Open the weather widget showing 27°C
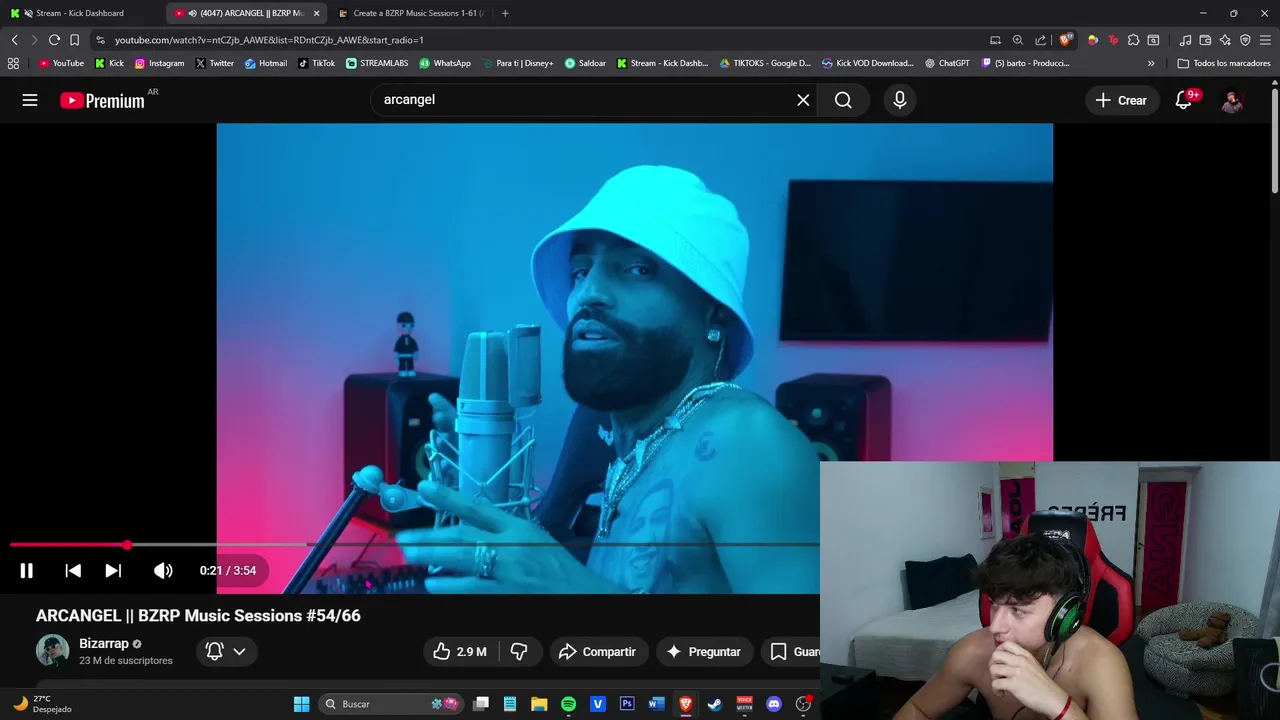The image size is (1280, 720). [42, 704]
